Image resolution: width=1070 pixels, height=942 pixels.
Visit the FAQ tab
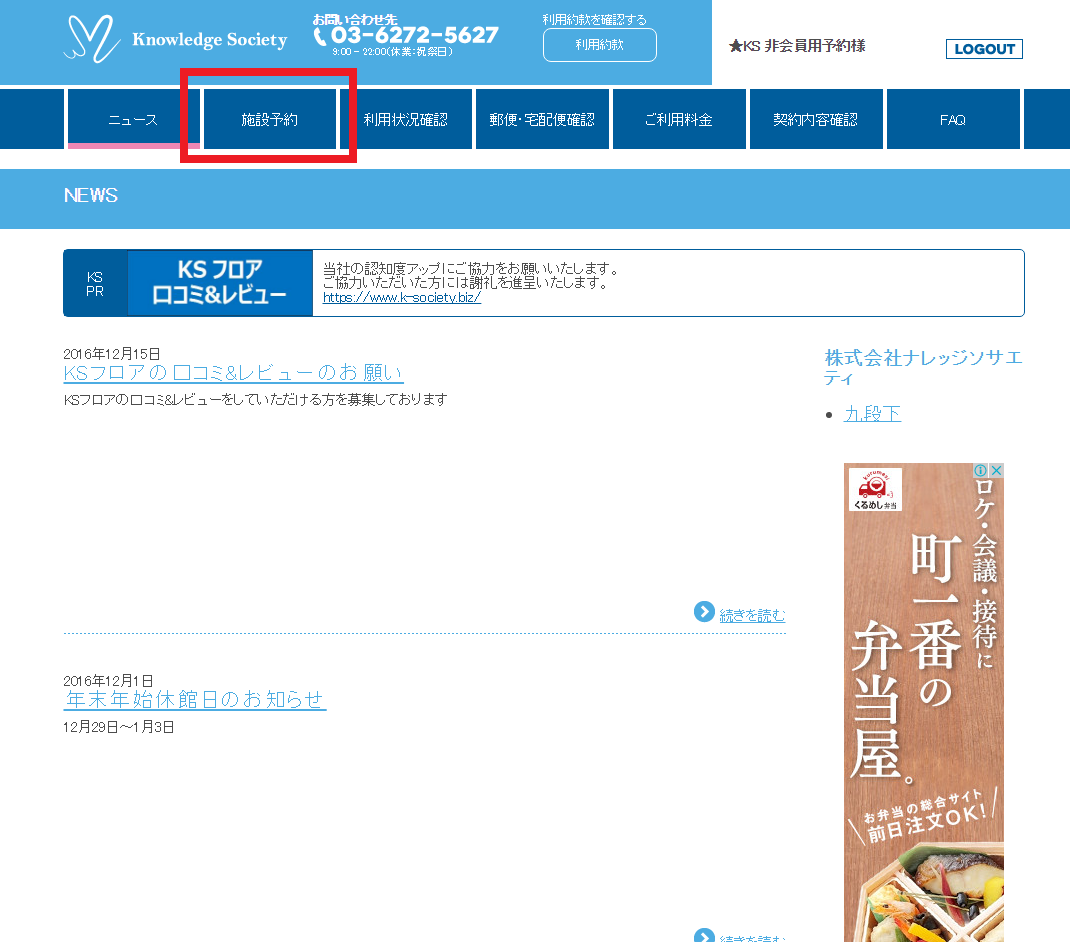(952, 119)
